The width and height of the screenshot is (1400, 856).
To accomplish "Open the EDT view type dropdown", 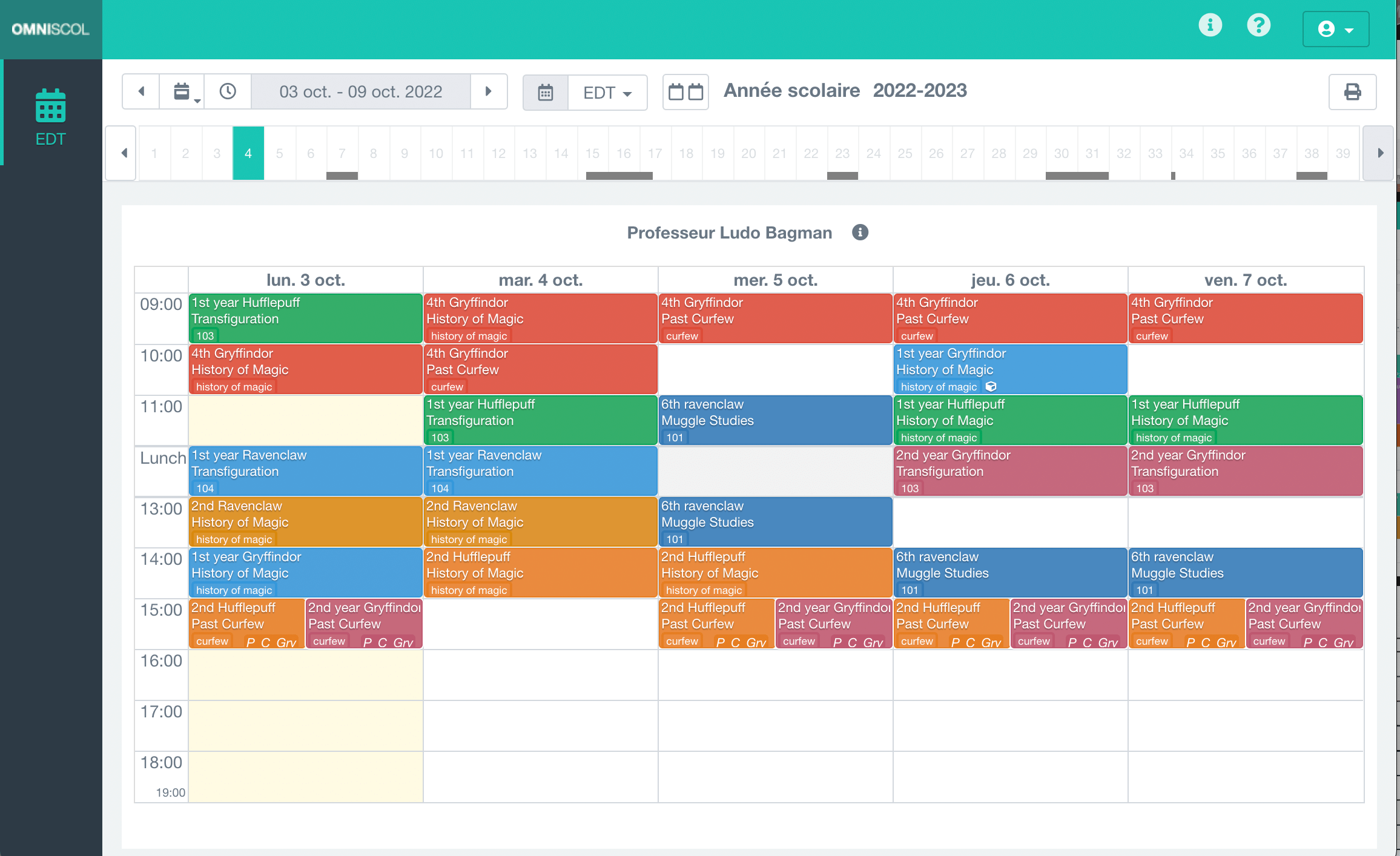I will (606, 93).
